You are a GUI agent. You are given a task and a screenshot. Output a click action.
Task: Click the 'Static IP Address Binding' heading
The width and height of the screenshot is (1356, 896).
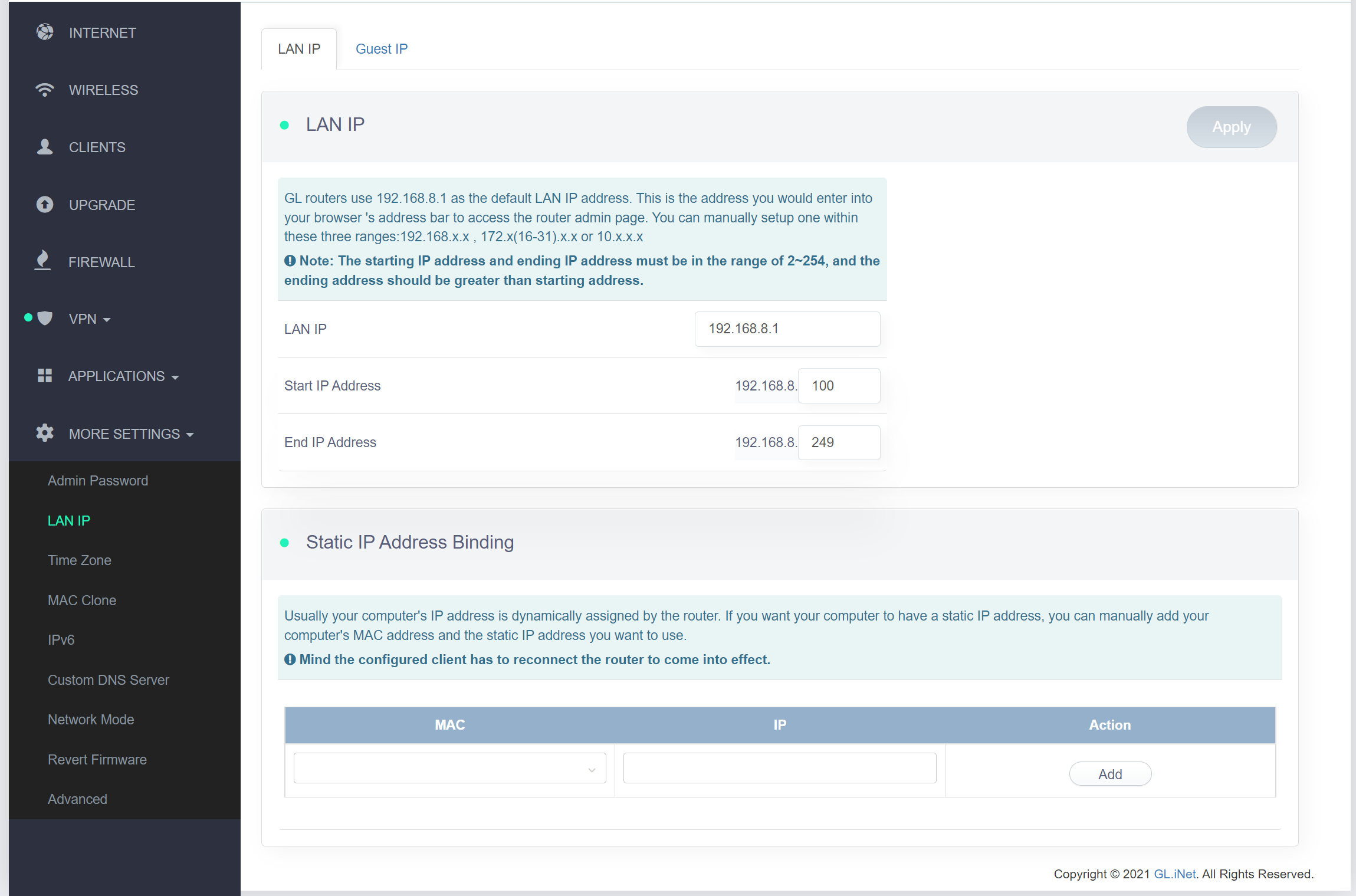point(410,542)
